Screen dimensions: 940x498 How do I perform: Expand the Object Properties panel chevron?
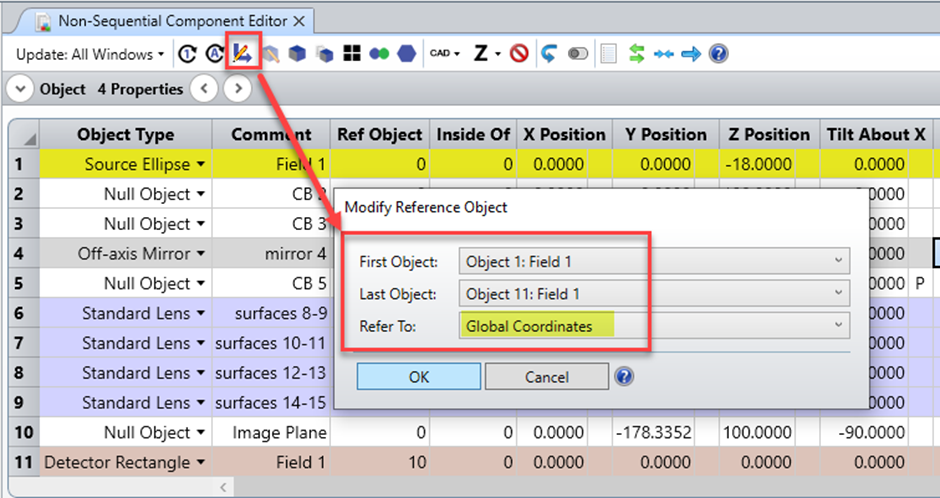tap(20, 89)
